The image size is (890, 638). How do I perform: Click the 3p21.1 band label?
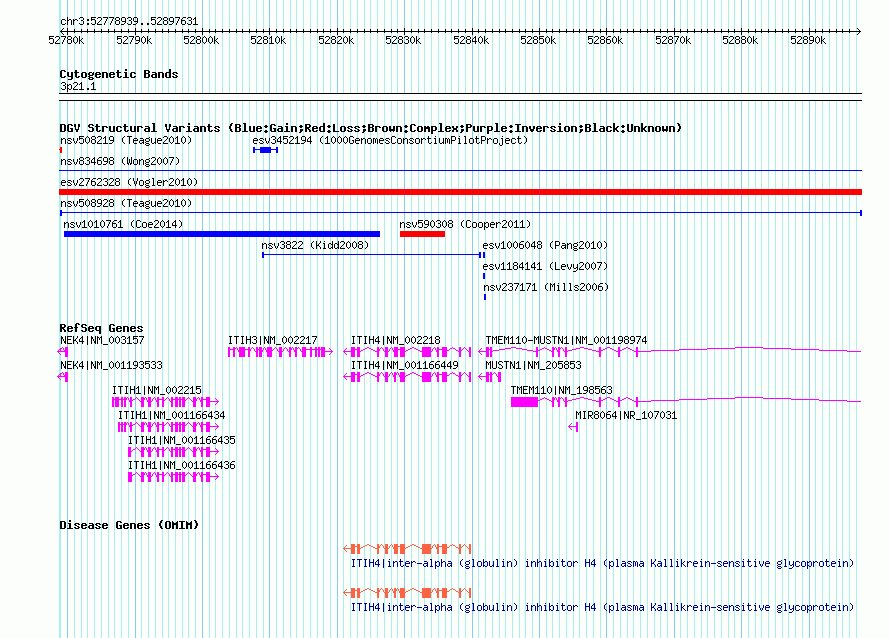point(78,86)
